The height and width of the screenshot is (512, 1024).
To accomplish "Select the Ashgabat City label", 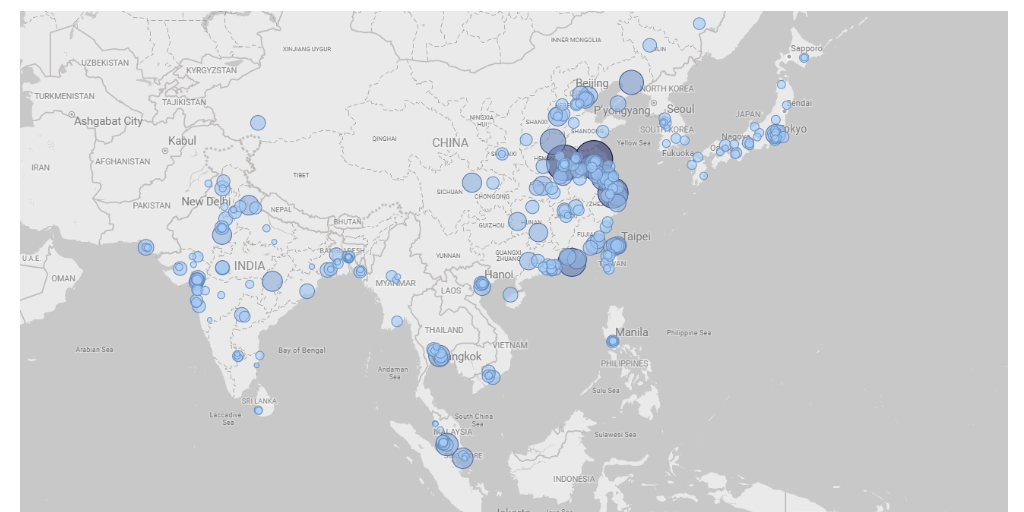I will (x=108, y=121).
